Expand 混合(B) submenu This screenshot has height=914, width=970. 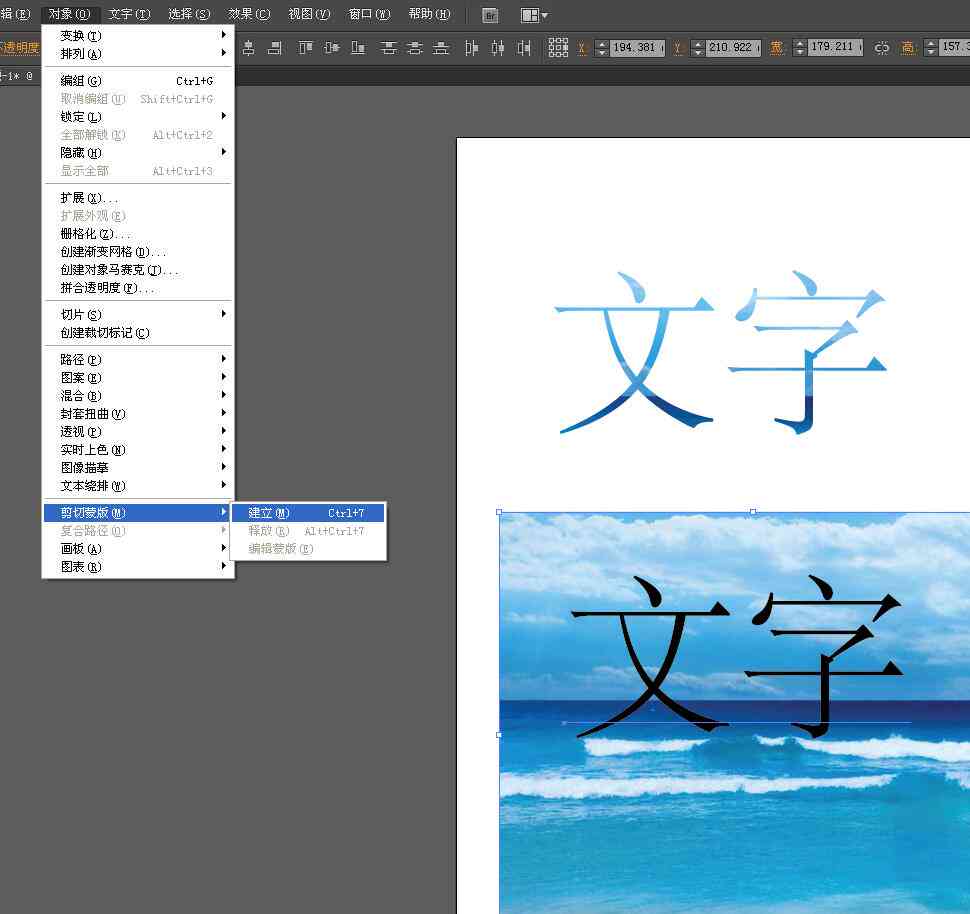pyautogui.click(x=138, y=396)
